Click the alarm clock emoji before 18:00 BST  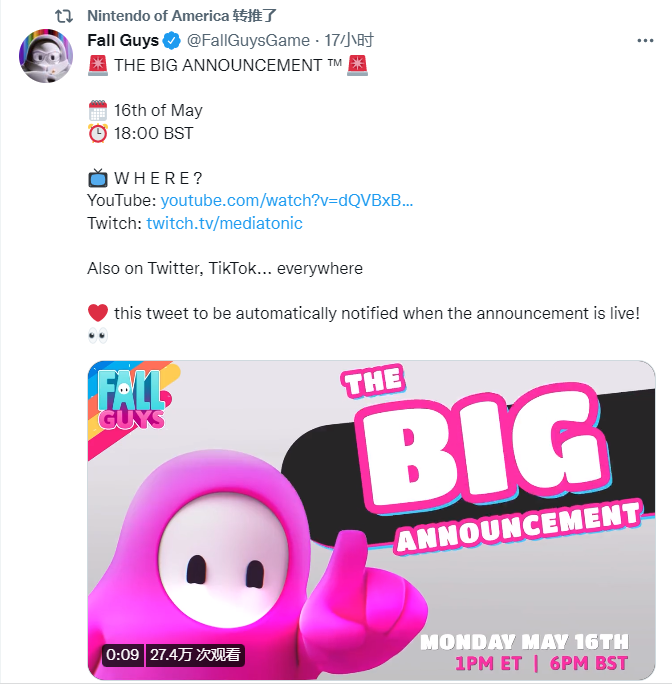98,133
